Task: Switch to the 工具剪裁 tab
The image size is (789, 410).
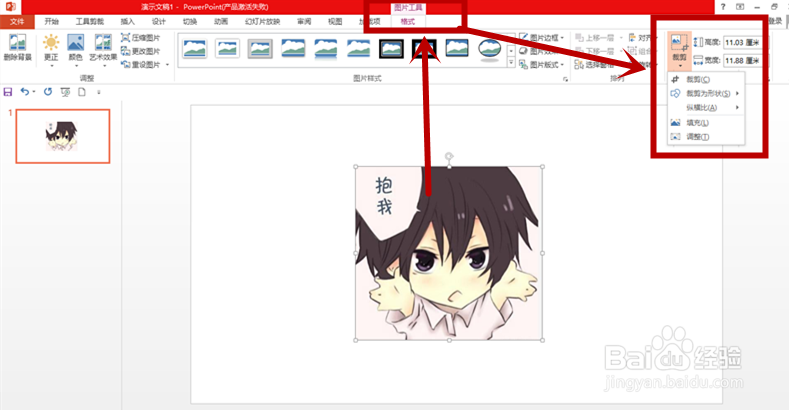Action: [x=90, y=21]
